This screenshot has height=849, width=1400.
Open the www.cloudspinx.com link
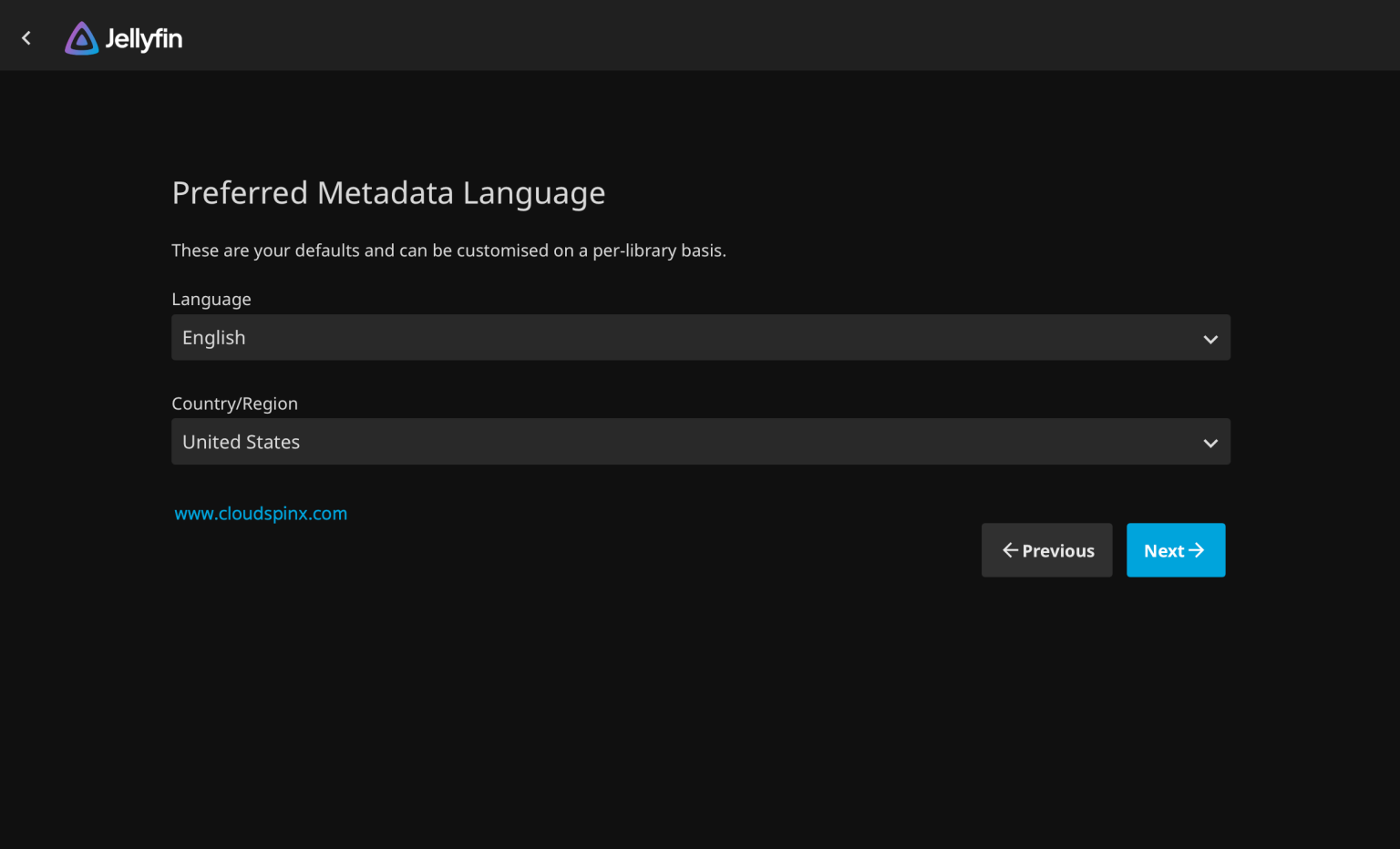(261, 514)
